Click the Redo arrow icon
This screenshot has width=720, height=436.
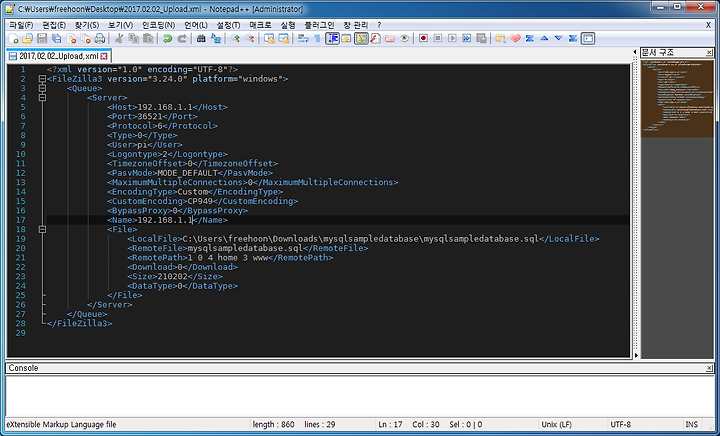[182, 39]
